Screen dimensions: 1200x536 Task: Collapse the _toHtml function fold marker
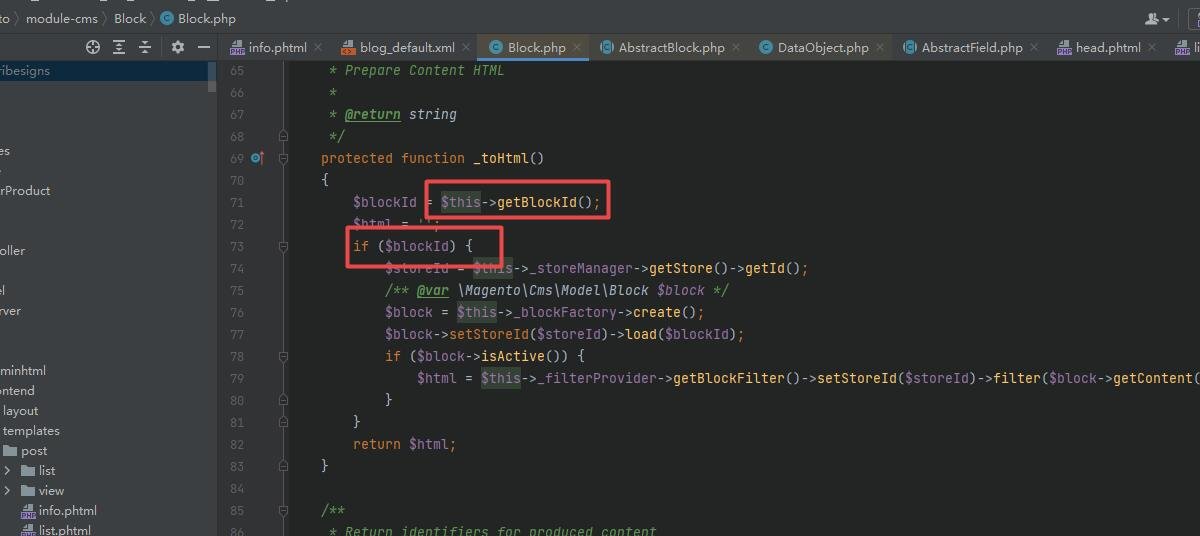point(284,158)
